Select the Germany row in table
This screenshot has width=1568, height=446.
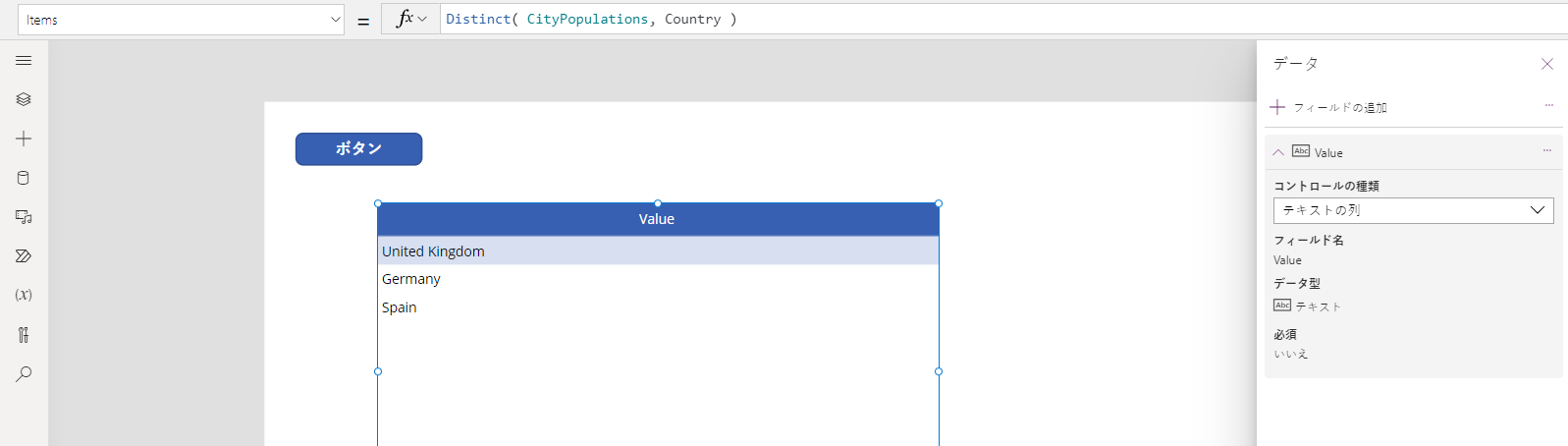(x=658, y=279)
